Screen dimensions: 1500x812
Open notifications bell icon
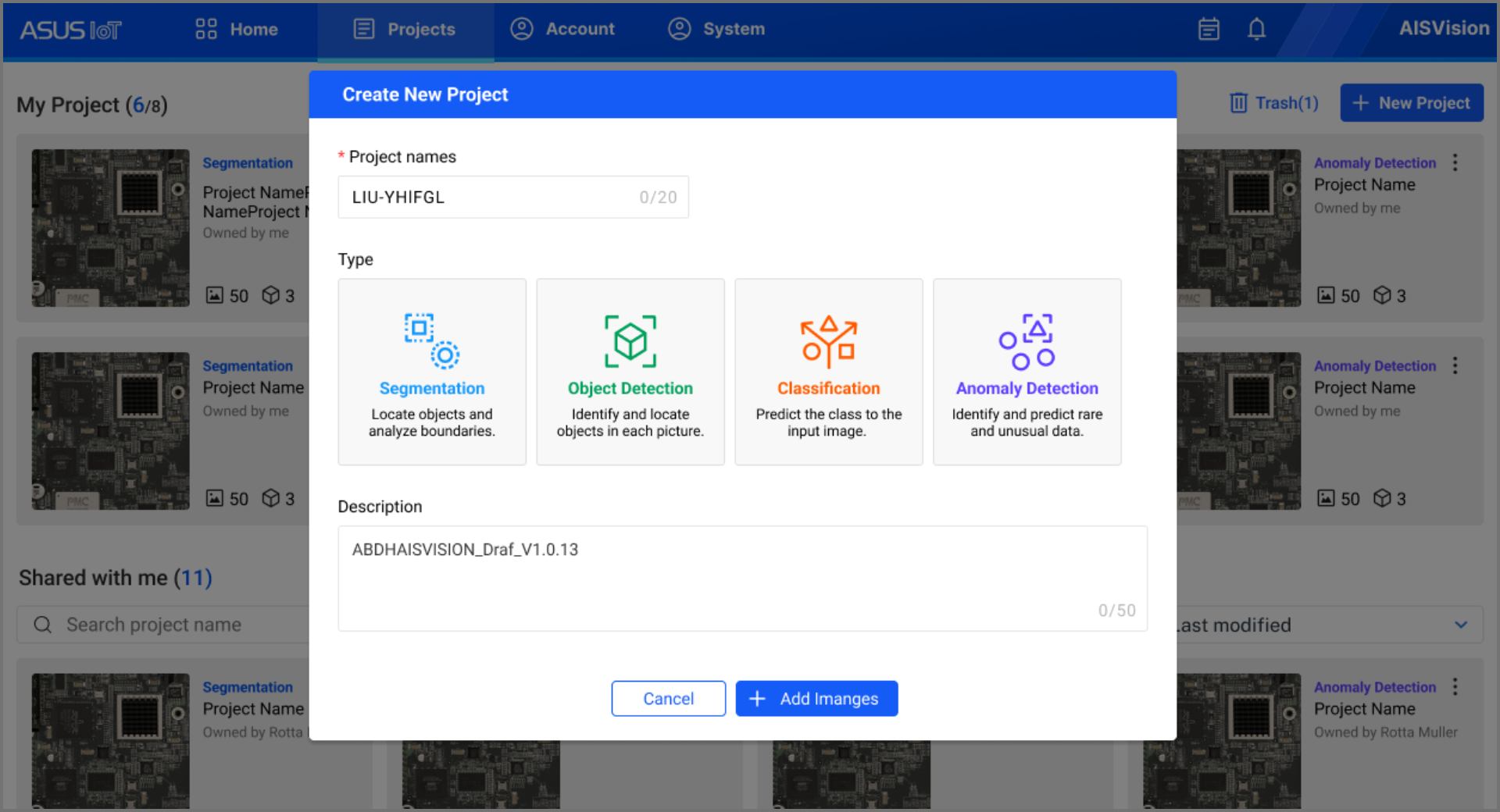[1257, 29]
